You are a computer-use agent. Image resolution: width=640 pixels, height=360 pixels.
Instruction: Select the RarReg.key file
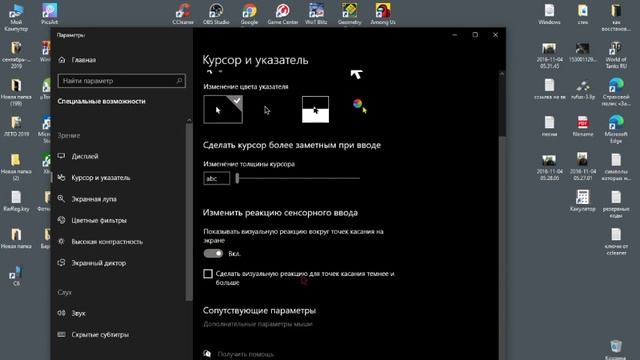coord(16,201)
